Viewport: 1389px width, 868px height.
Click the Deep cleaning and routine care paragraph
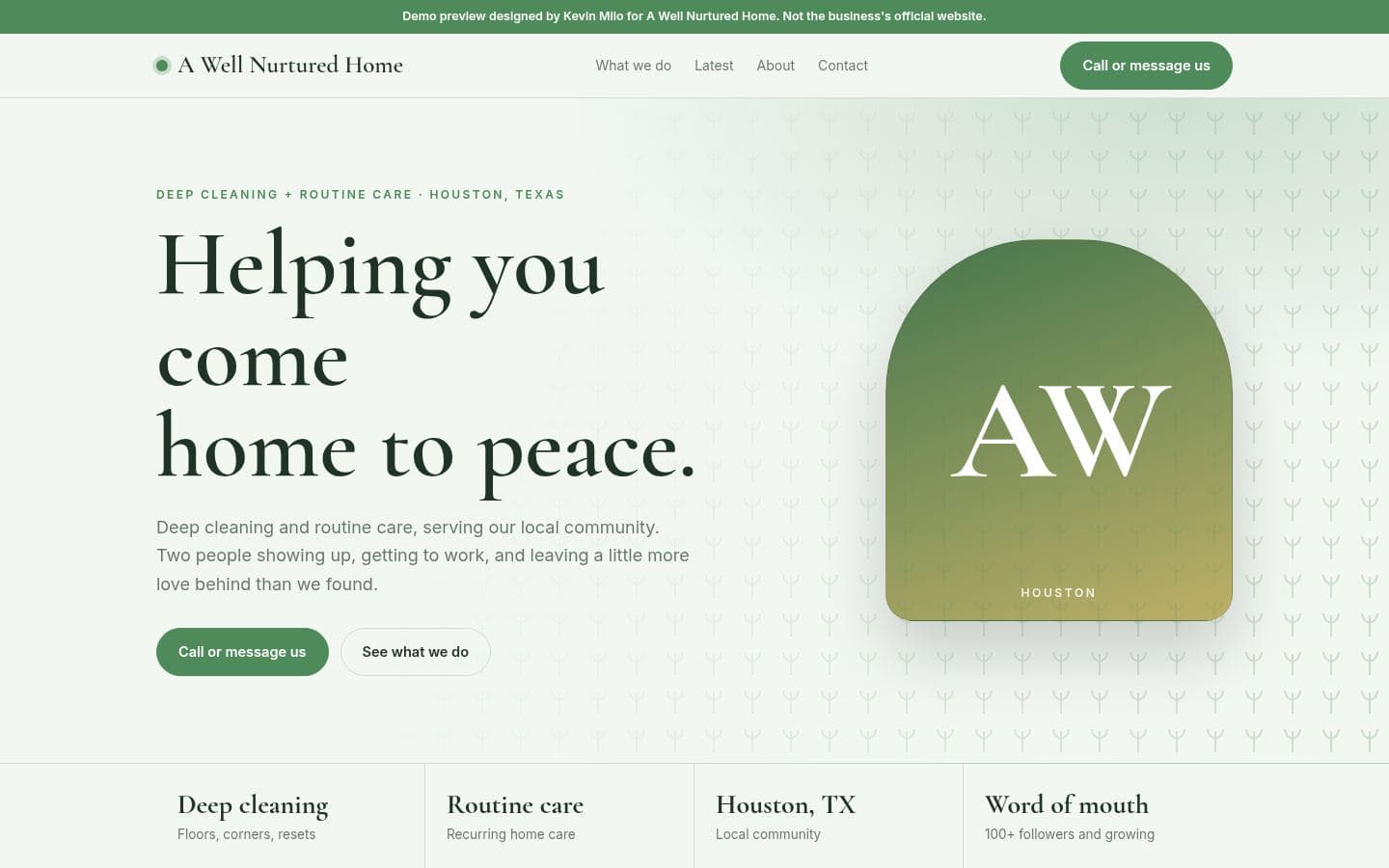tap(422, 556)
